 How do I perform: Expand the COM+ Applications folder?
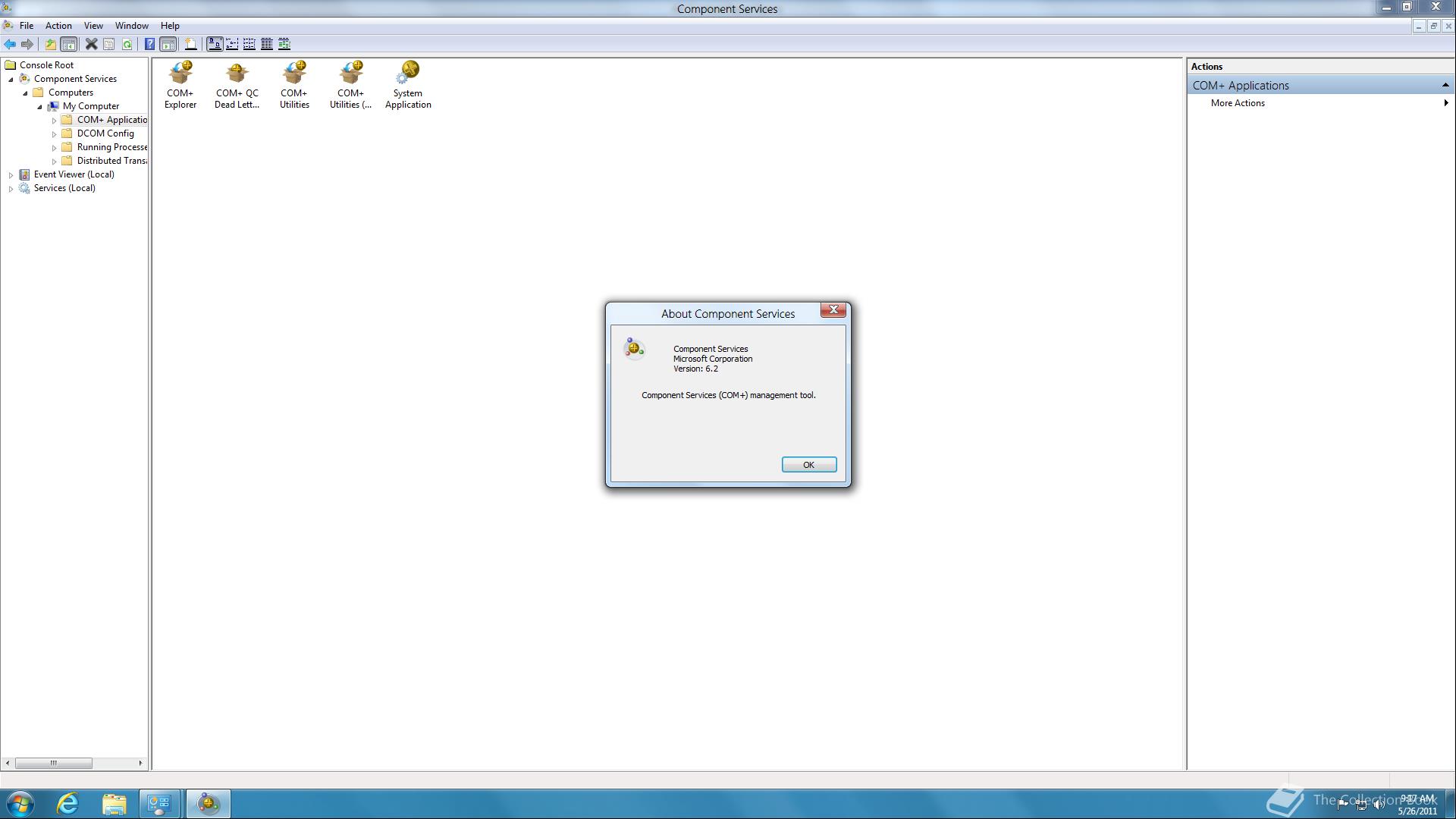[55, 120]
